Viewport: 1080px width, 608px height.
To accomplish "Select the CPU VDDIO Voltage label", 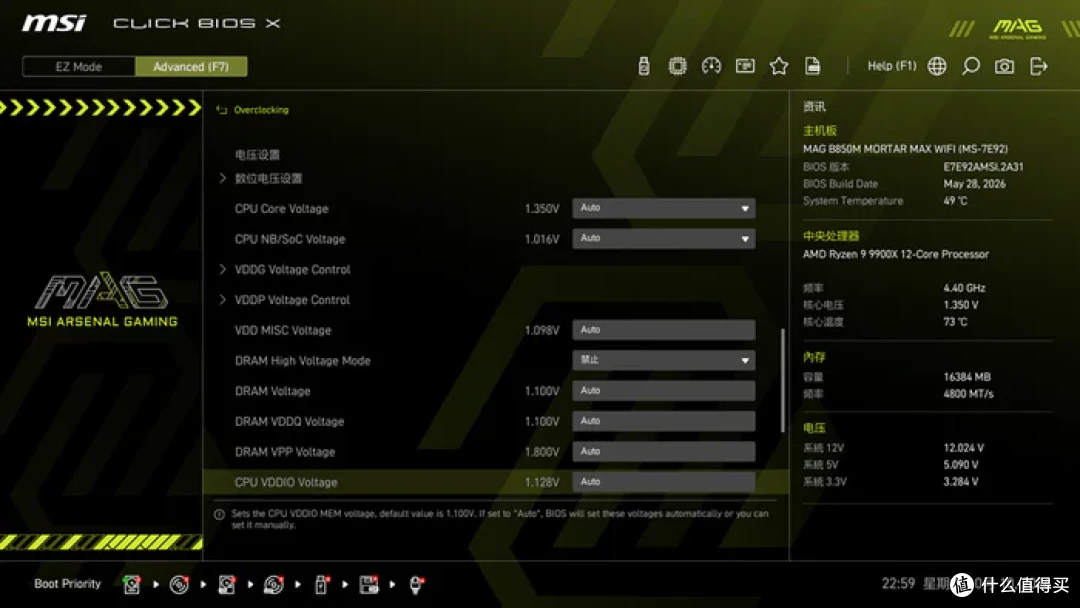I will pyautogui.click(x=286, y=482).
